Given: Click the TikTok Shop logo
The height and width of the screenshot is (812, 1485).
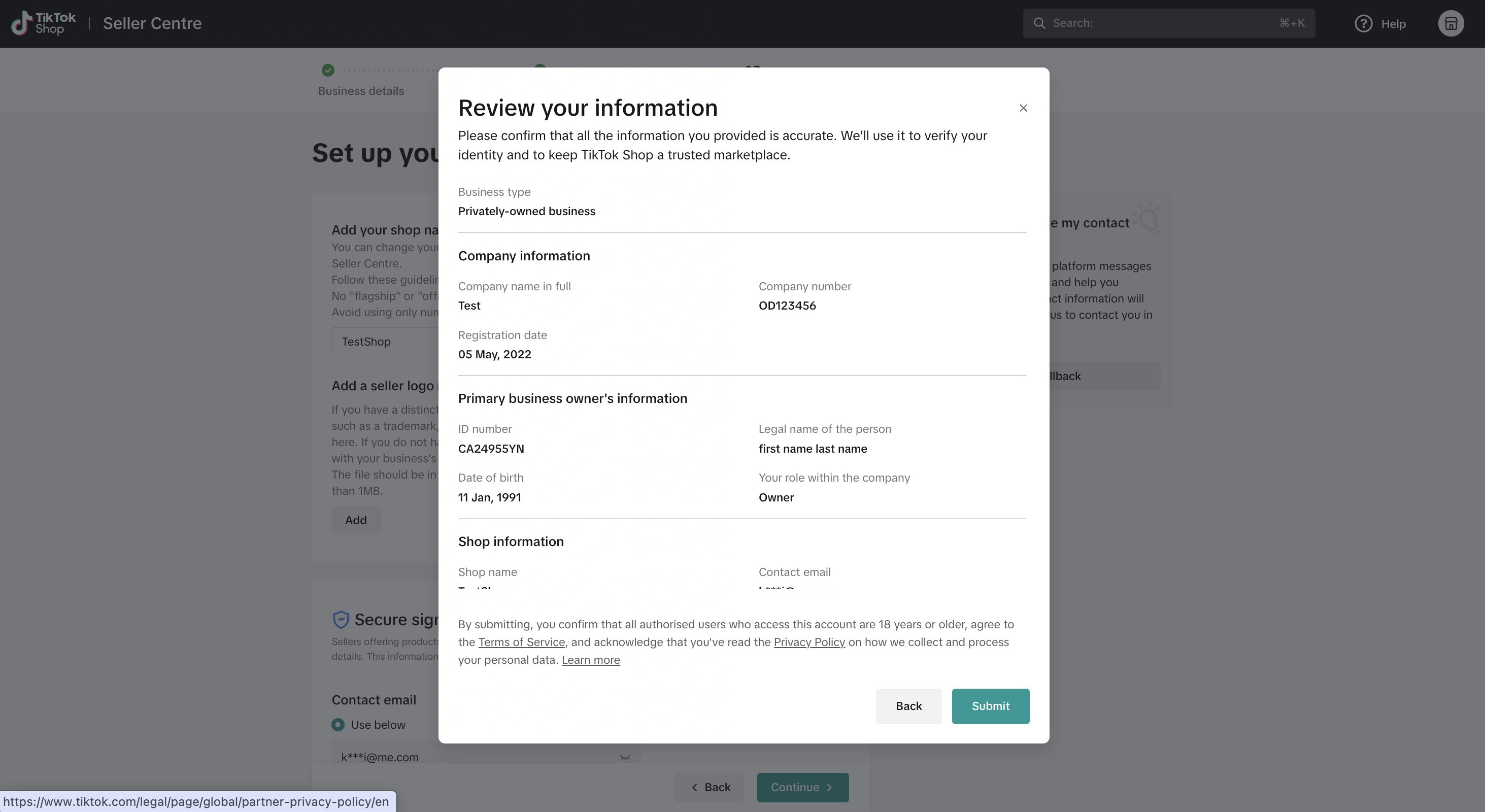Looking at the screenshot, I should tap(44, 23).
